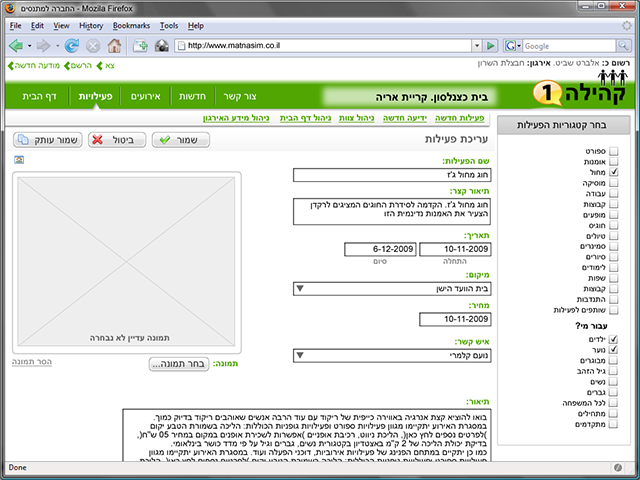The image size is (640, 480).
Task: Reload the page with the blue refresh icon
Action: pyautogui.click(x=72, y=46)
